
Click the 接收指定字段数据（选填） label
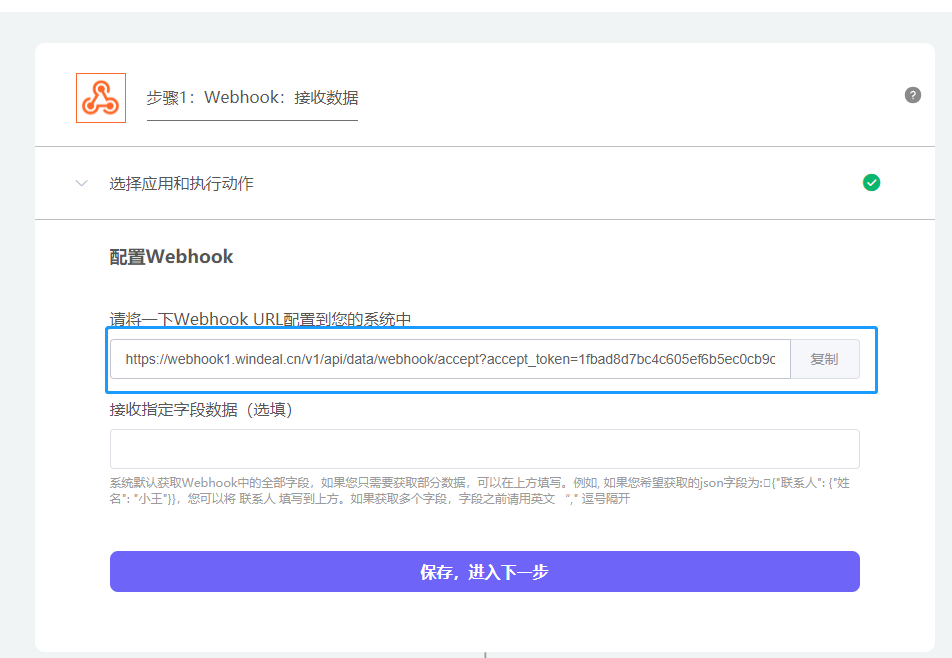(201, 410)
